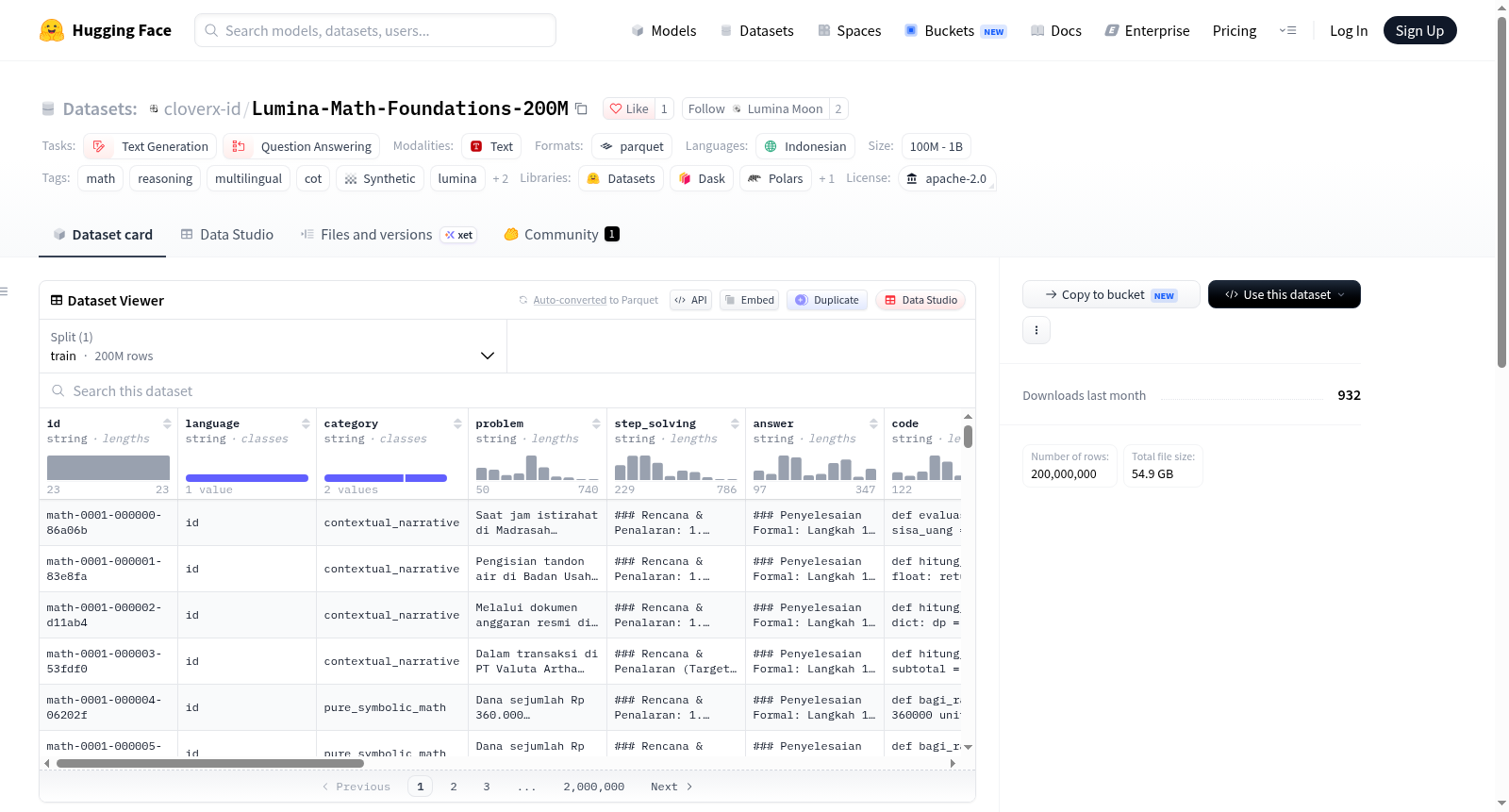Open Enterprise in top navigation
Screen dimensions: 1509x812
click(1148, 30)
